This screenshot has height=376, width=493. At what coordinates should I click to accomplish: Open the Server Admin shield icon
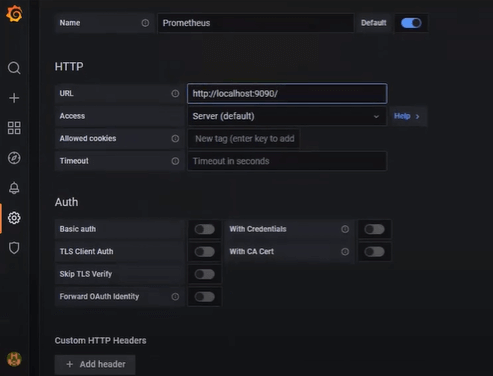click(x=14, y=248)
